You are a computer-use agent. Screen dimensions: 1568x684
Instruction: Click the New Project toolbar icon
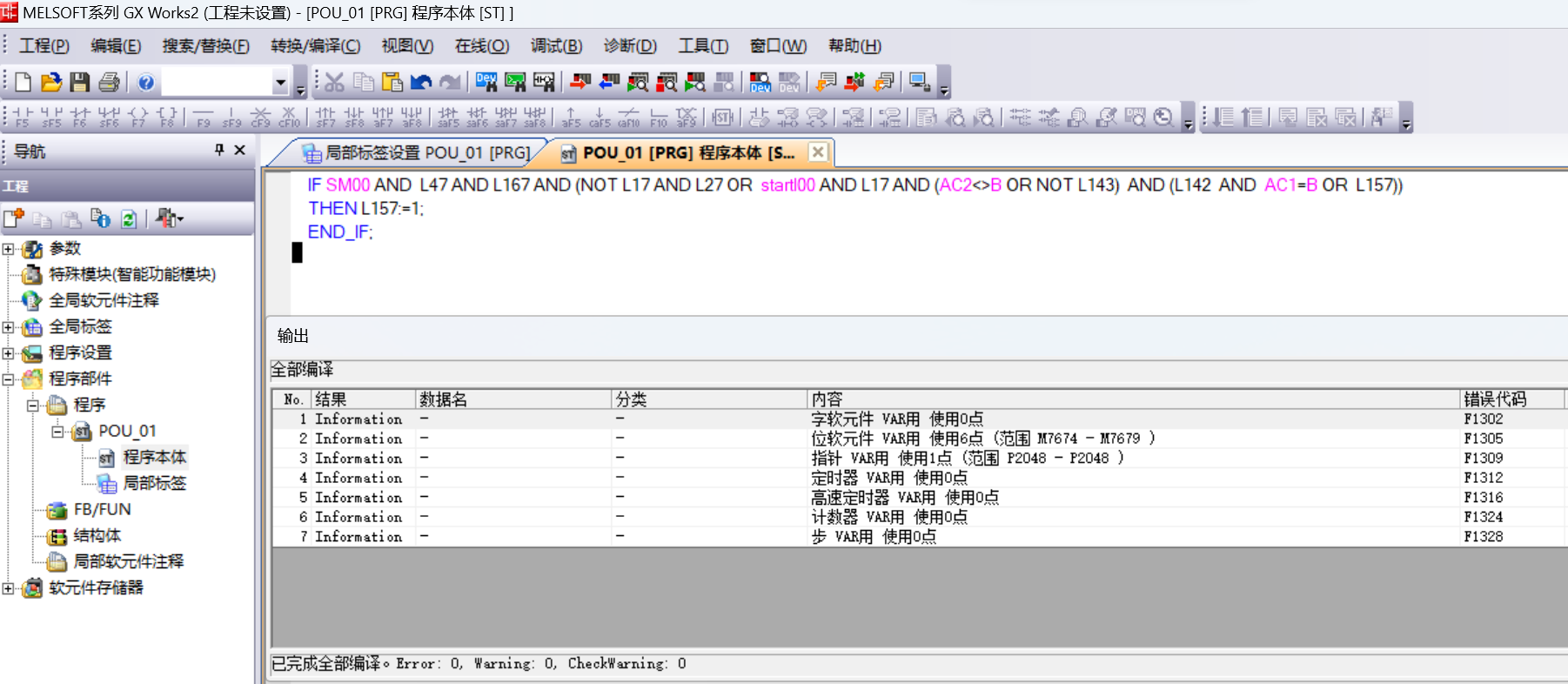[x=23, y=83]
